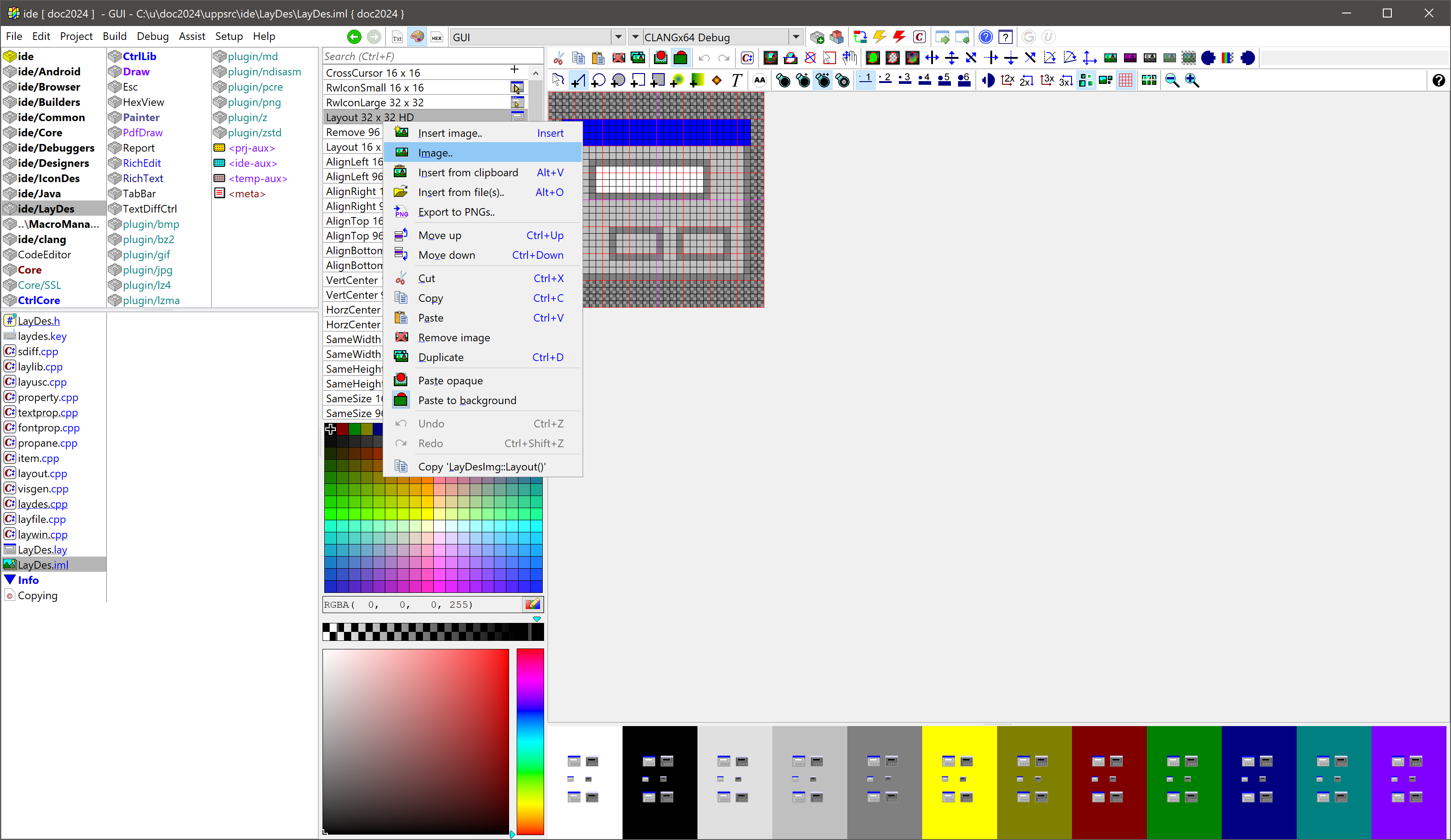The width and height of the screenshot is (1451, 840).
Task: Toggle antialiasing AA button
Action: [x=759, y=81]
